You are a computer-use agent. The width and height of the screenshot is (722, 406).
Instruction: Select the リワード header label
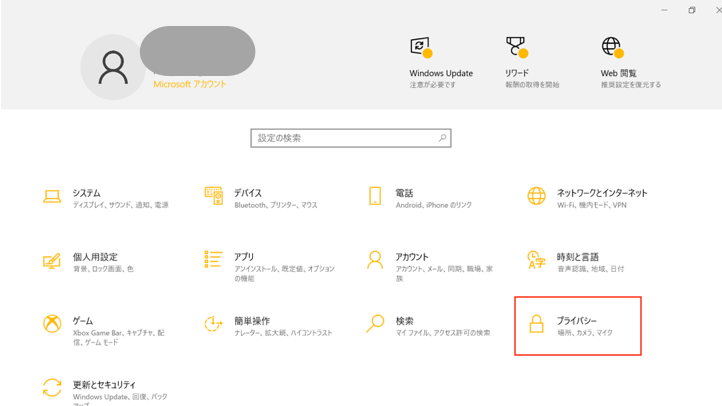(x=517, y=73)
